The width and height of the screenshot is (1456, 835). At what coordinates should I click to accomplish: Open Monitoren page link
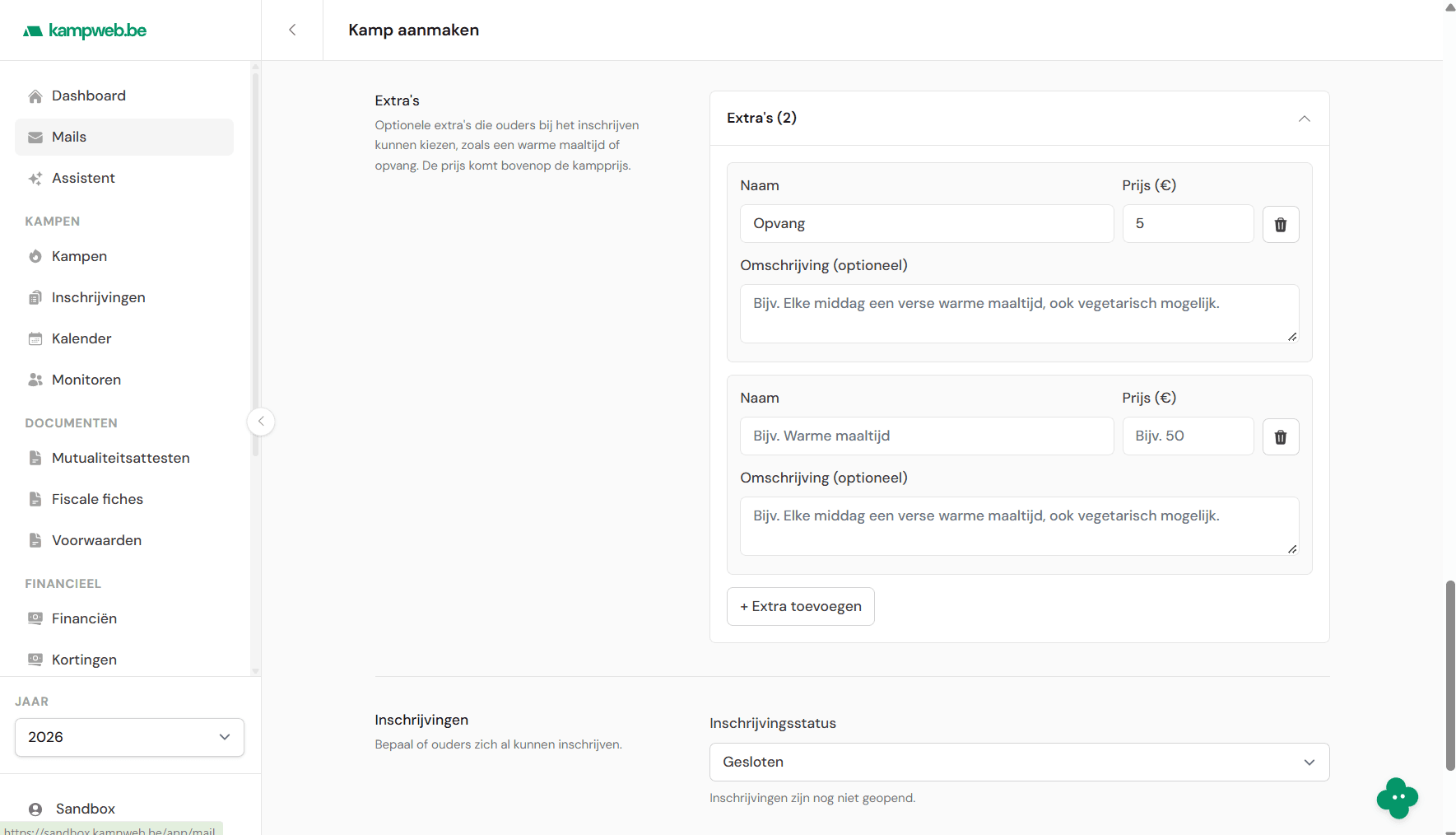(x=124, y=380)
